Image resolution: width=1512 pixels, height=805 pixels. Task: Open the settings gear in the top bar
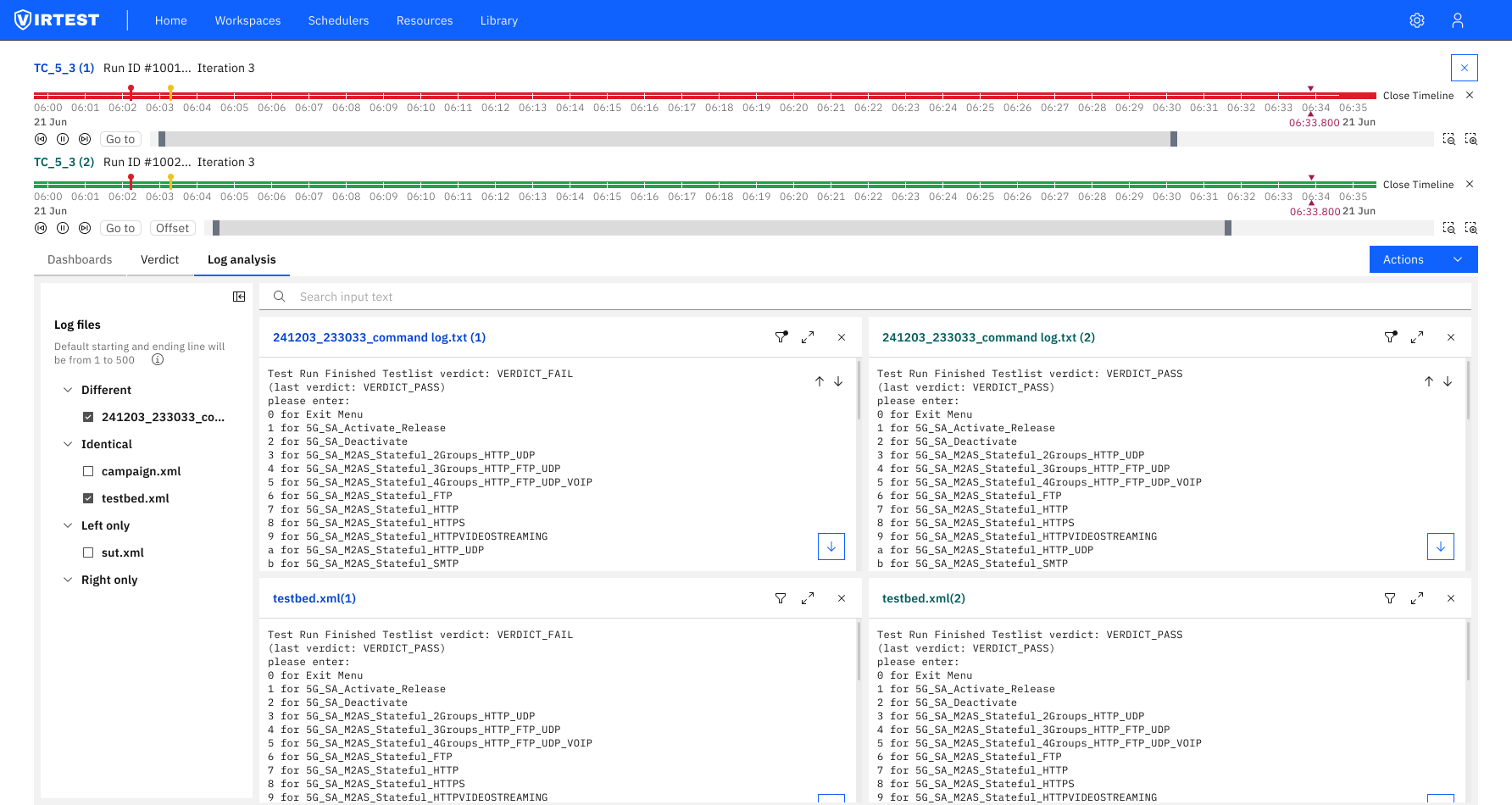point(1417,19)
